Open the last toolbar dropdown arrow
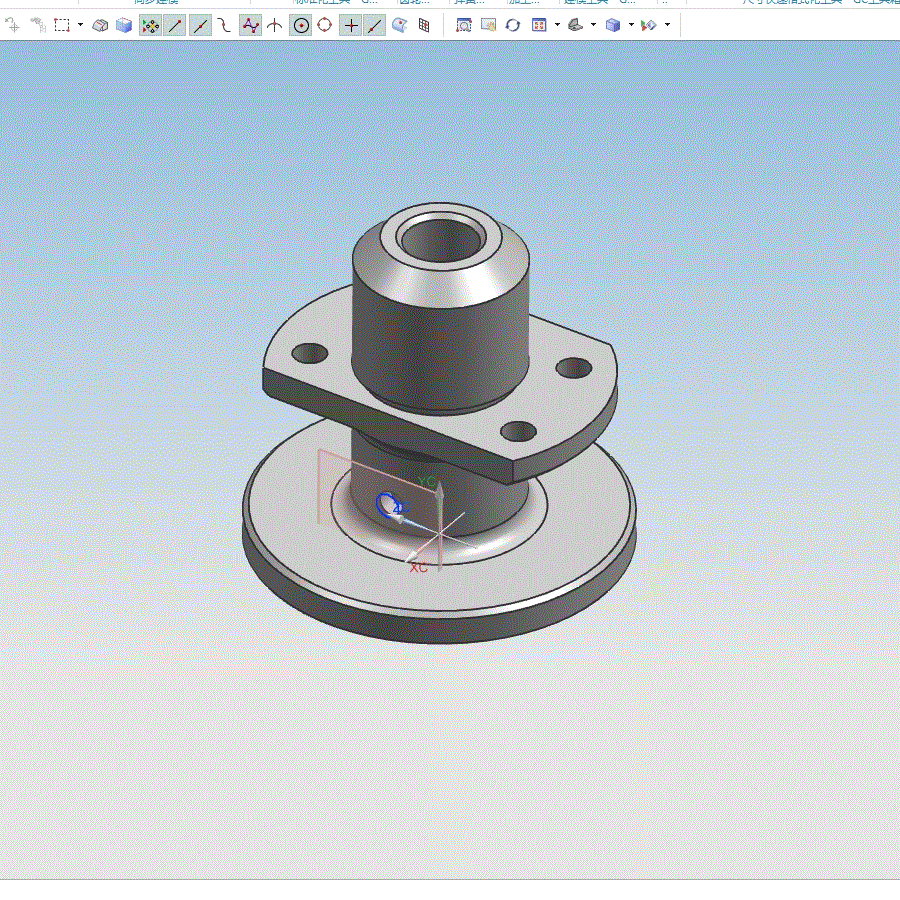Viewport: 900px width, 900px height. (x=667, y=25)
